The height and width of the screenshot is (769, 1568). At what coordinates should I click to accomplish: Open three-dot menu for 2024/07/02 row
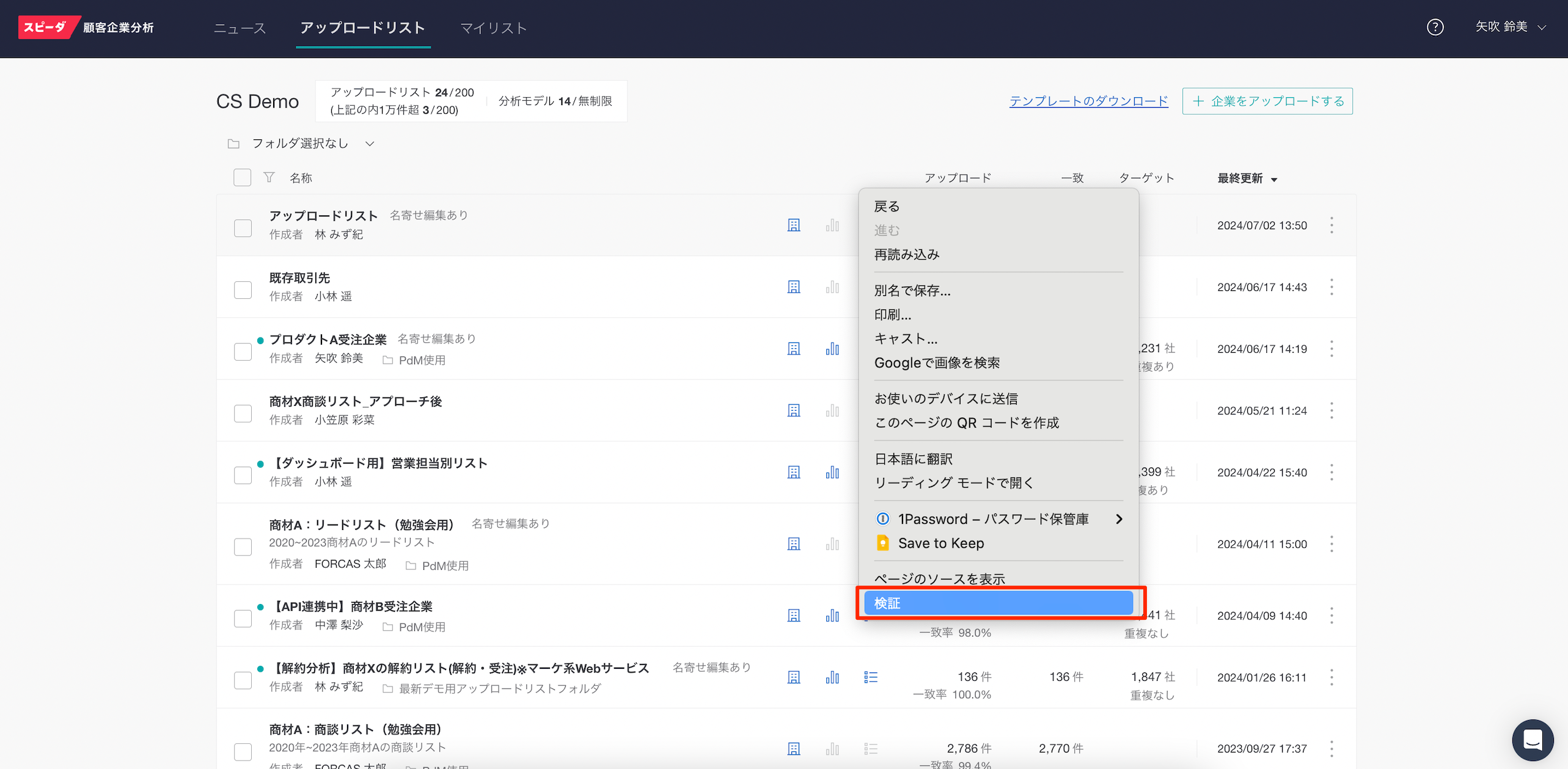[x=1332, y=226]
